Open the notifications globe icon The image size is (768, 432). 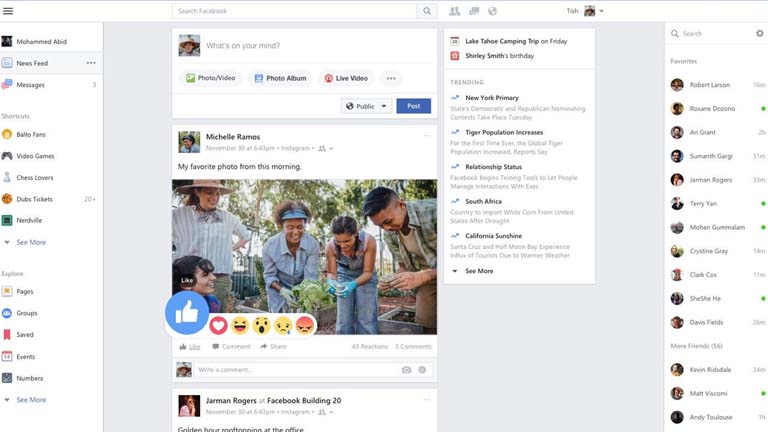coord(492,11)
